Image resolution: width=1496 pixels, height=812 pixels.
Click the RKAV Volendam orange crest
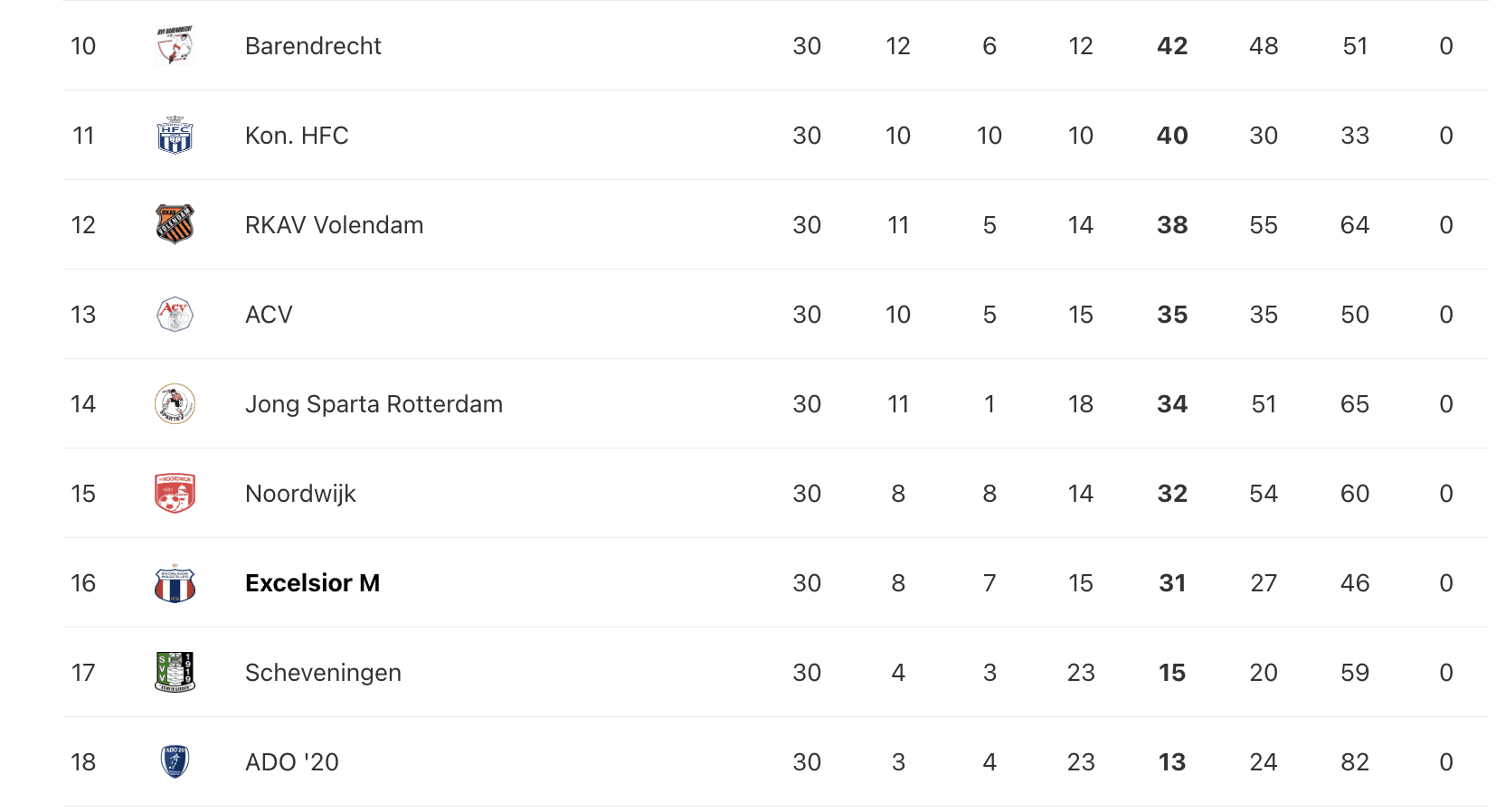[x=175, y=224]
